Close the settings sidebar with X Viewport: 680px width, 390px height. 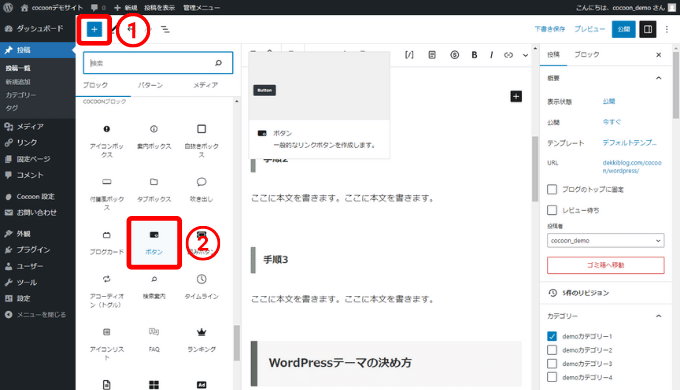click(658, 55)
